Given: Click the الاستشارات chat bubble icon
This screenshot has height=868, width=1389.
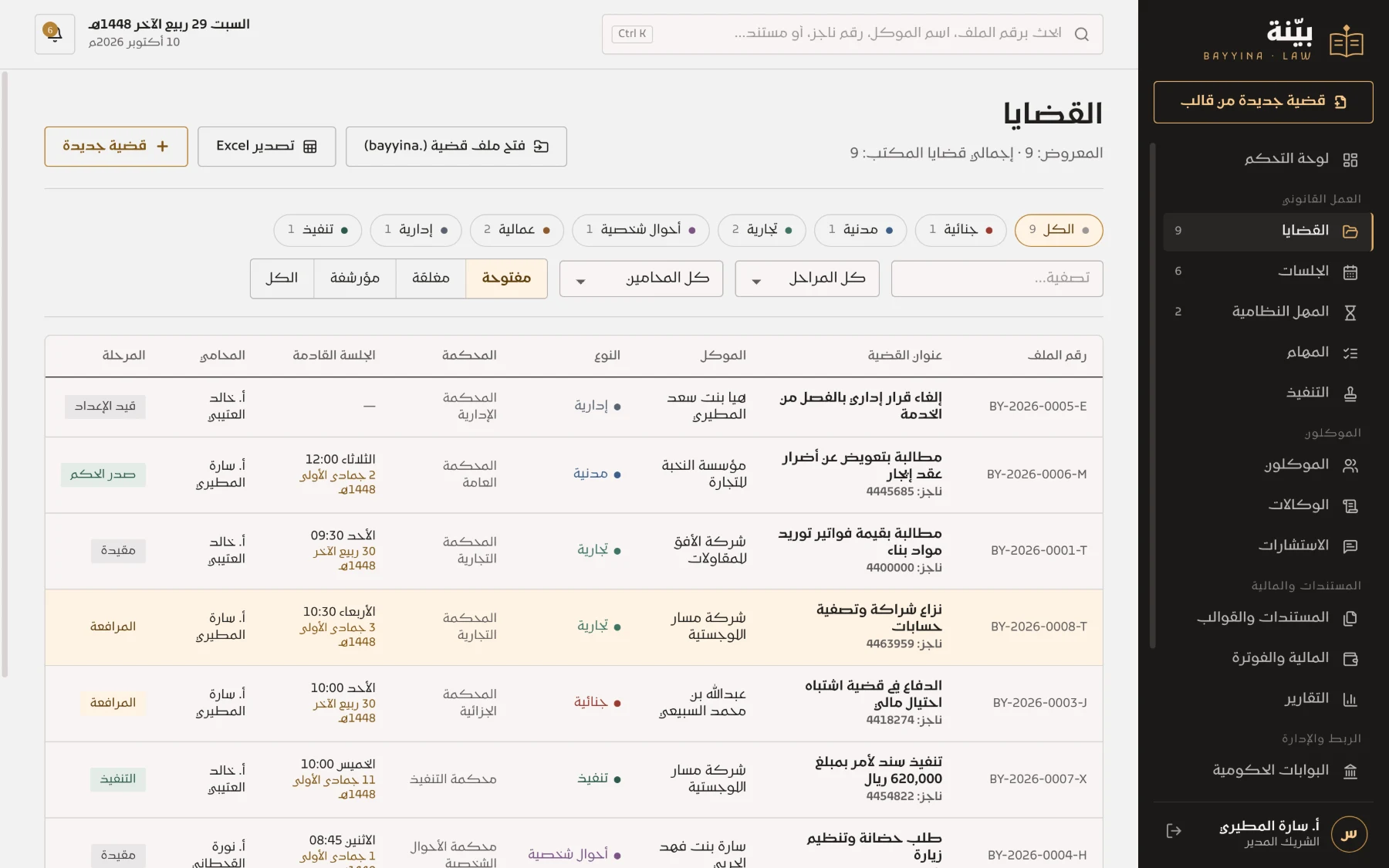Looking at the screenshot, I should point(1350,546).
